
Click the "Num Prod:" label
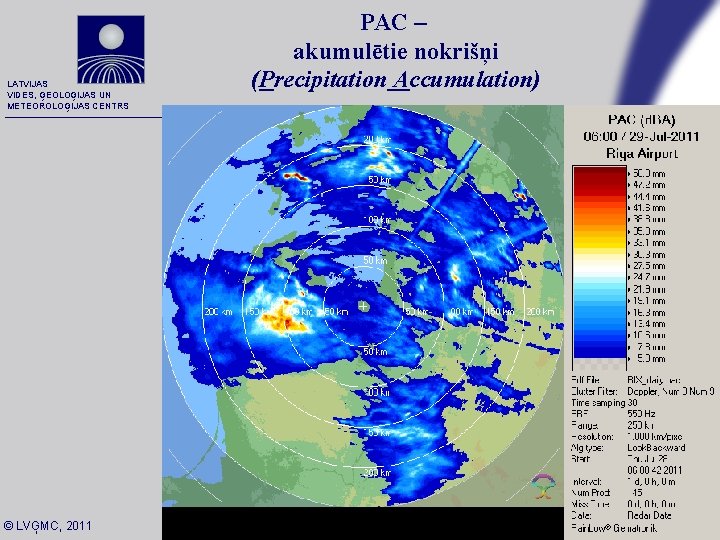591,493
